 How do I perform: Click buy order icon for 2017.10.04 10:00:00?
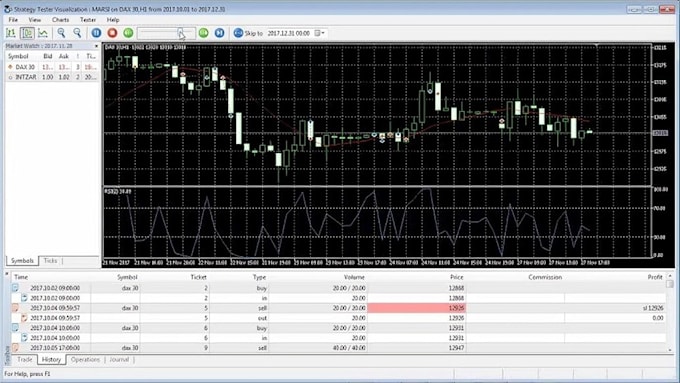16,328
